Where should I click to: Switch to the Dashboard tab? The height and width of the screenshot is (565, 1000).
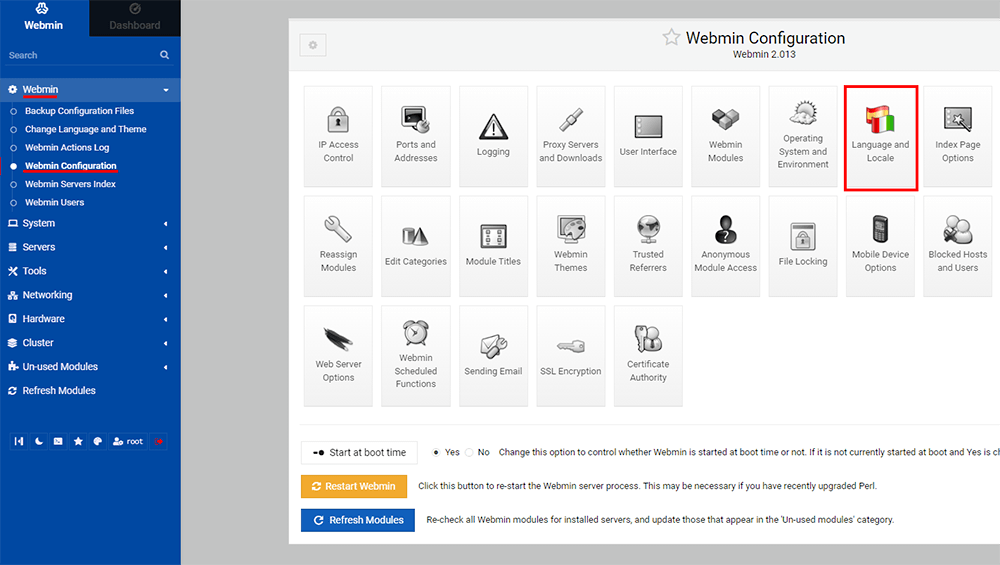pos(135,18)
